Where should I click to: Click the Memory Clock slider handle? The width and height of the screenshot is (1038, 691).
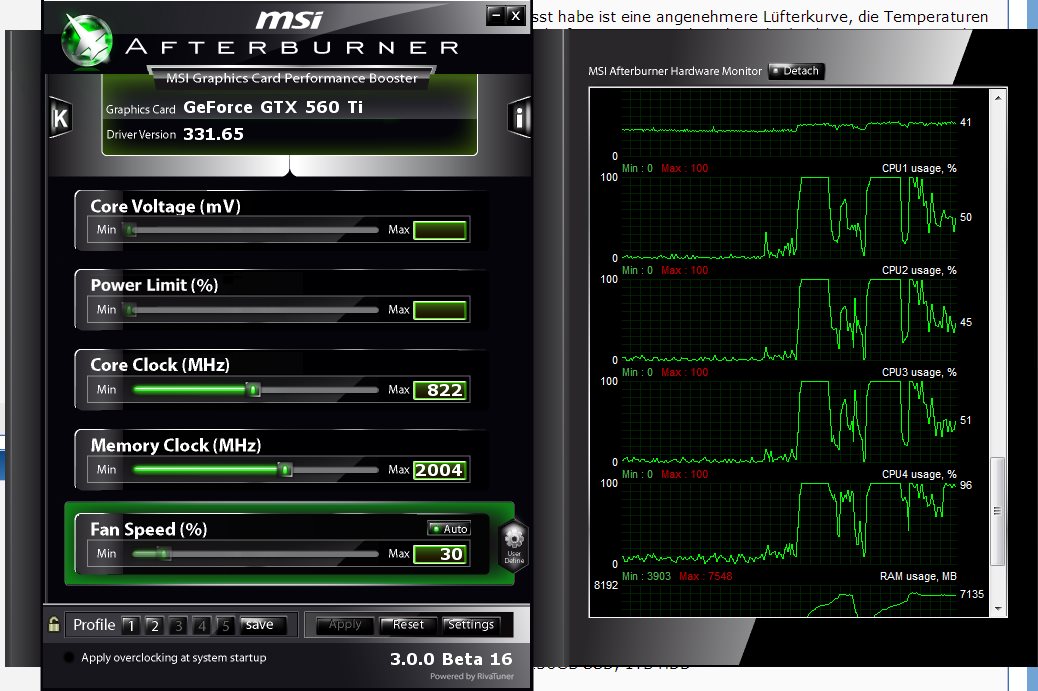pos(285,469)
